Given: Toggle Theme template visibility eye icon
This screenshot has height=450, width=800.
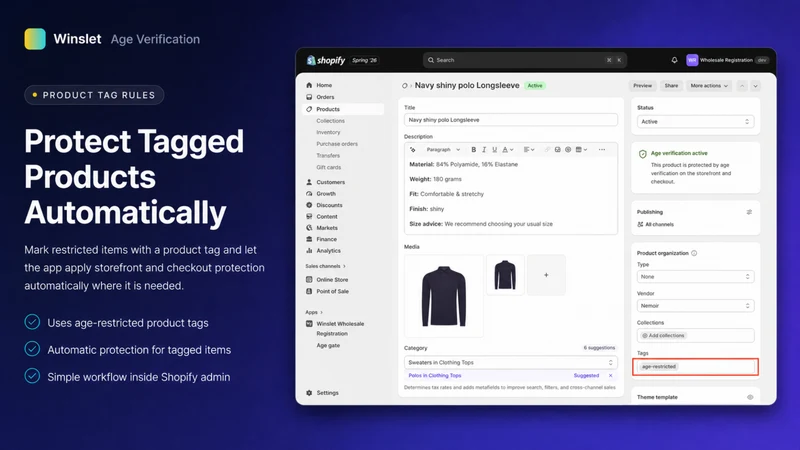Looking at the screenshot, I should (750, 397).
